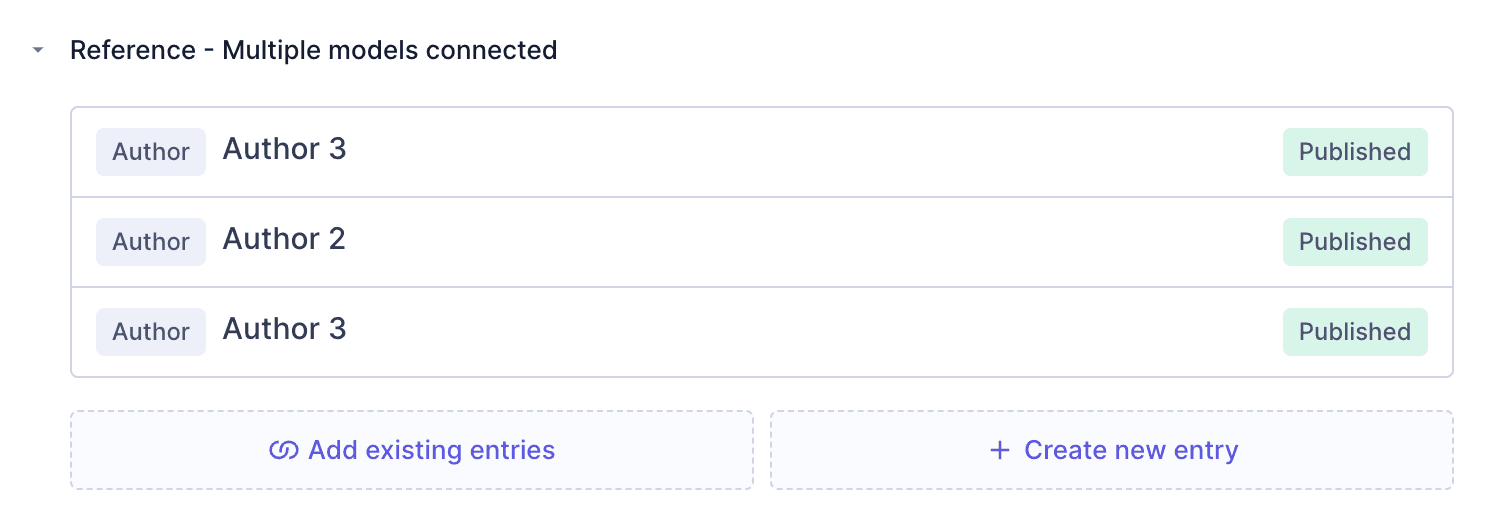Open the Author 2 entry
Viewport: 1504px width, 526px height.
tap(284, 240)
